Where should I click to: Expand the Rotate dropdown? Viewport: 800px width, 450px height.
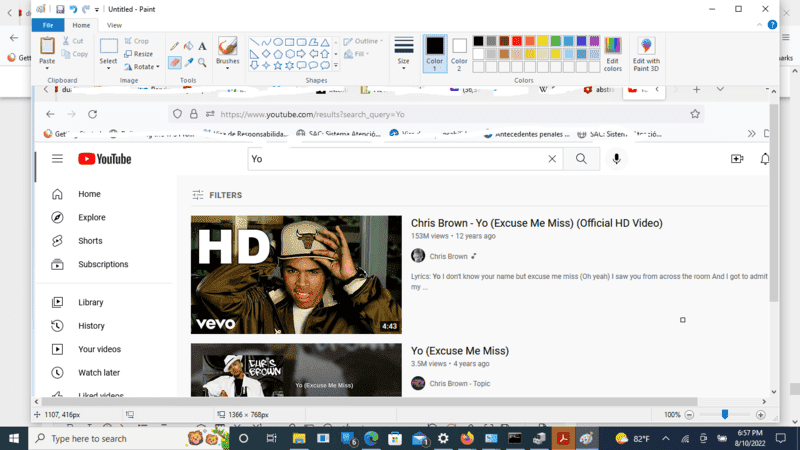(158, 67)
